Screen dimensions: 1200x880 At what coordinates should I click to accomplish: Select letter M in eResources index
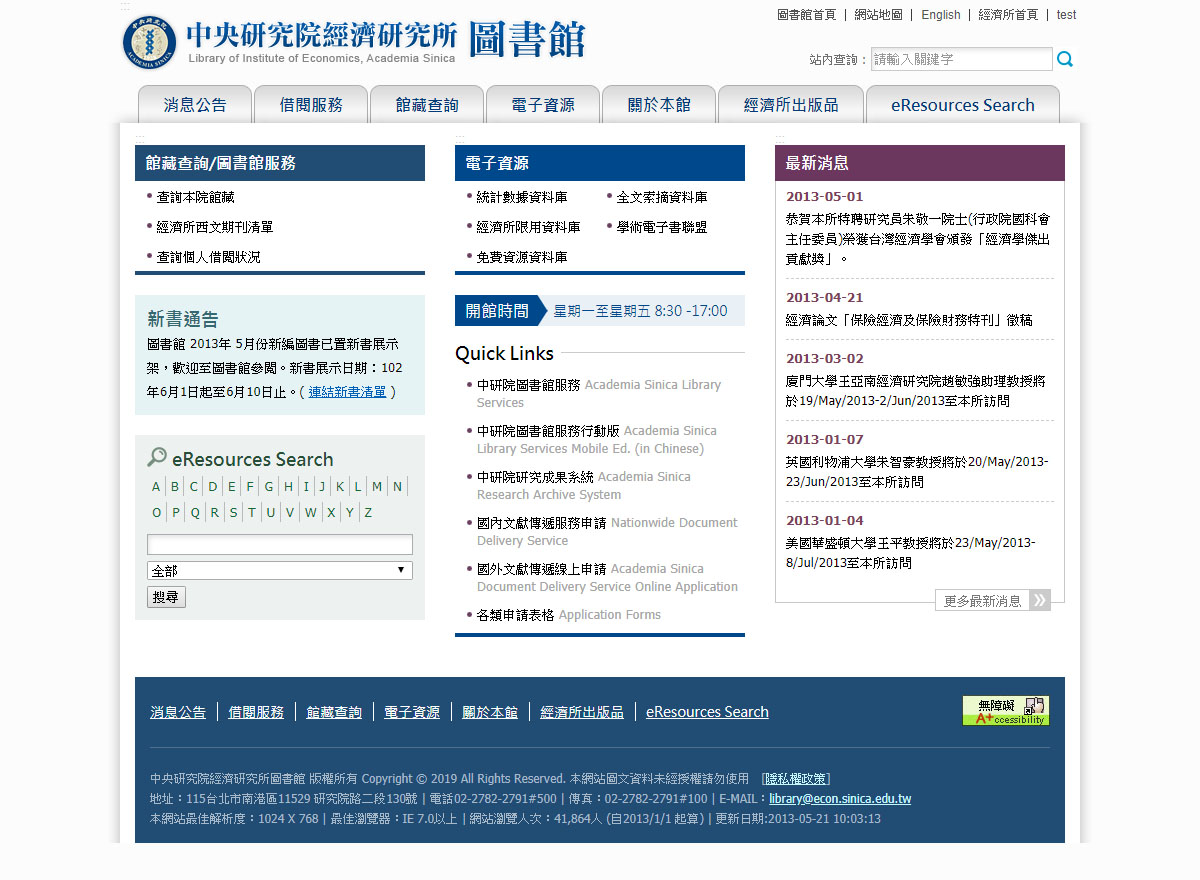coord(377,487)
